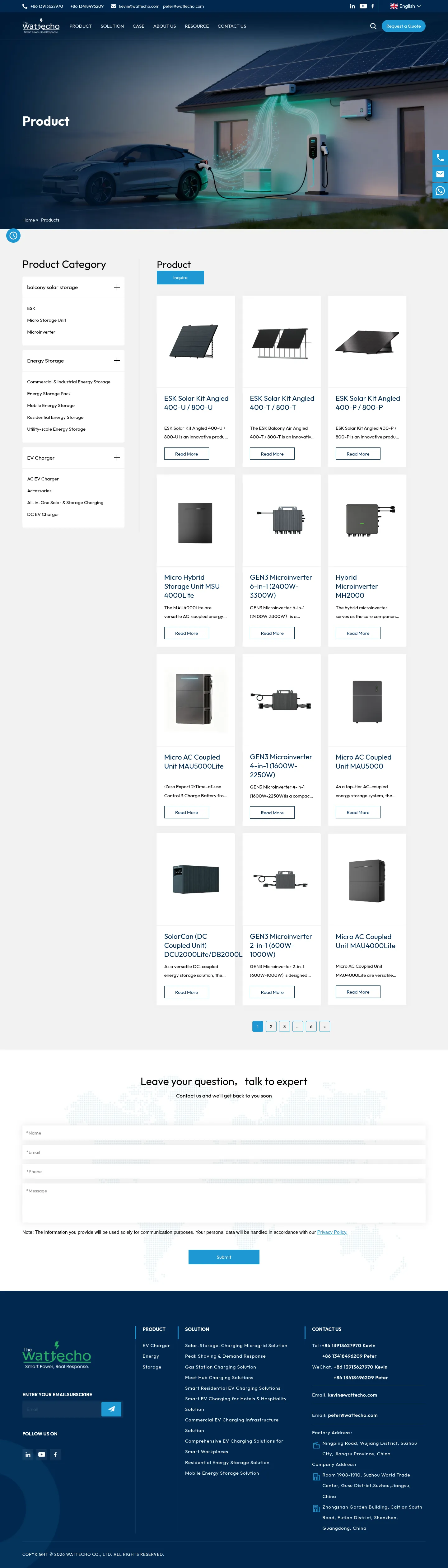This screenshot has height=1568, width=448.
Task: Click the Message text area
Action: point(224,1203)
